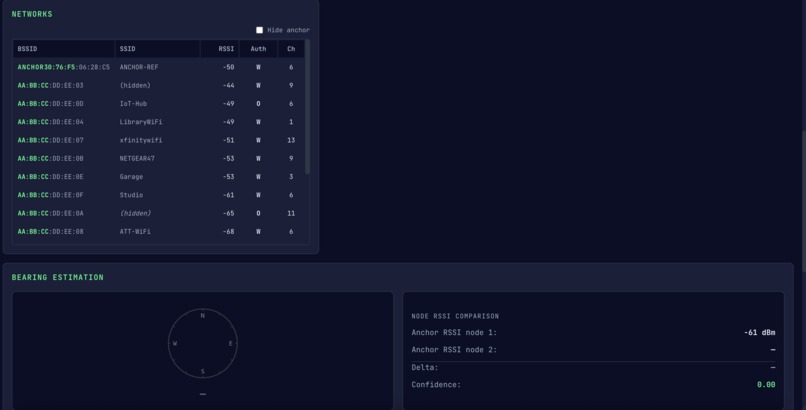Click BSSID AA:BB:CC:DD:EE:0D
806x410 pixels.
click(x=50, y=104)
